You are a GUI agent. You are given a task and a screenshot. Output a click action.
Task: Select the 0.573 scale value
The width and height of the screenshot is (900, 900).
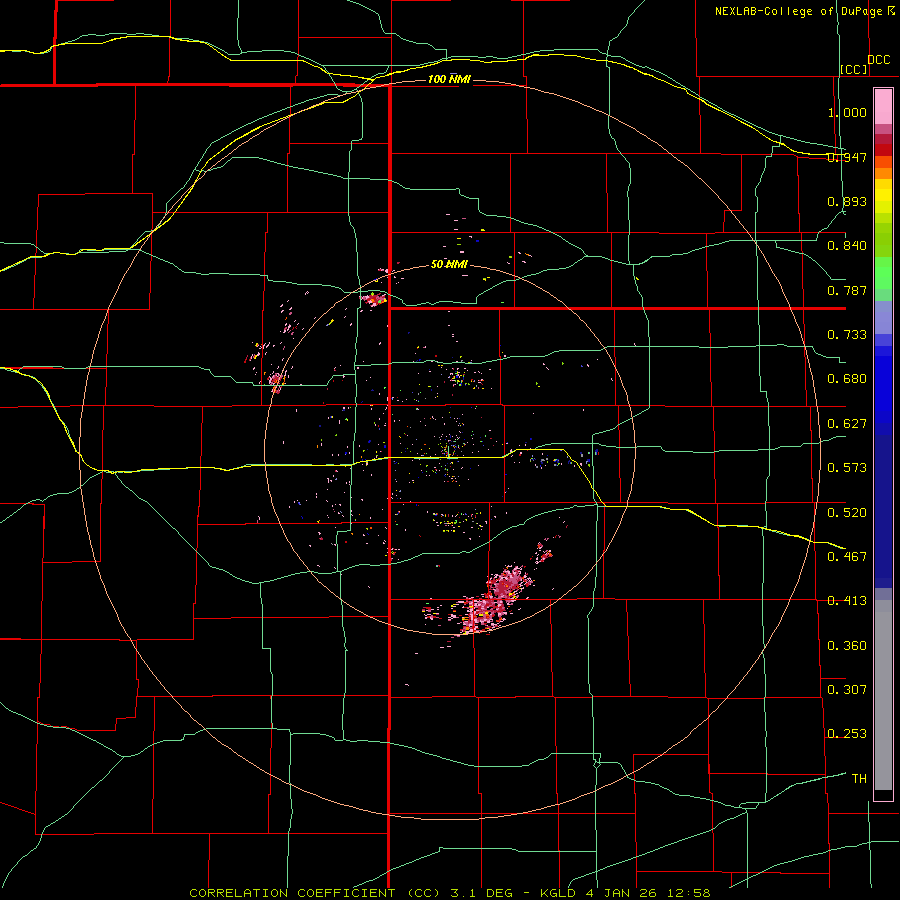pos(847,468)
